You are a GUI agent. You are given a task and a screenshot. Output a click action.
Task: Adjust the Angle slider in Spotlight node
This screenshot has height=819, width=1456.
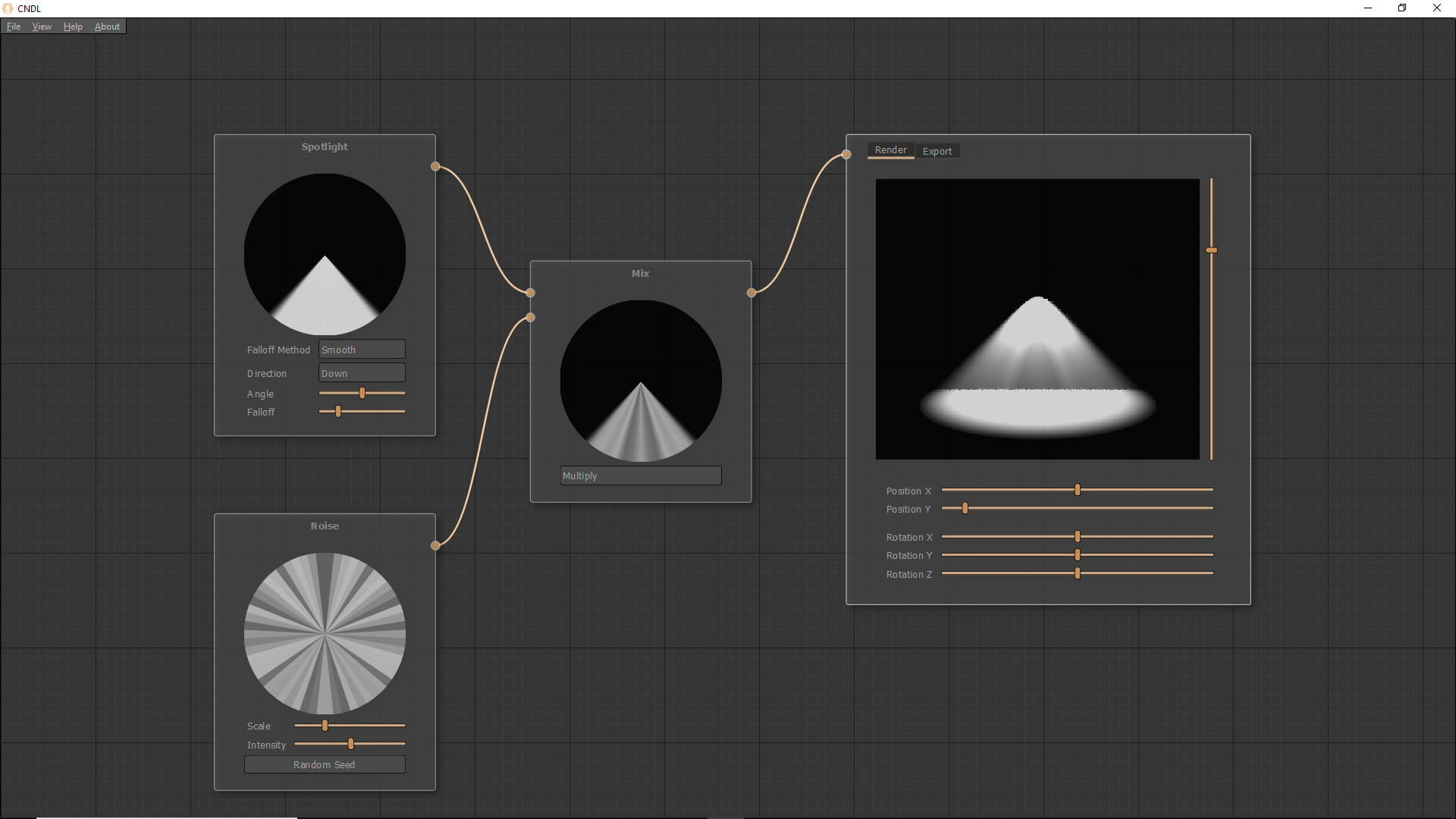click(362, 393)
